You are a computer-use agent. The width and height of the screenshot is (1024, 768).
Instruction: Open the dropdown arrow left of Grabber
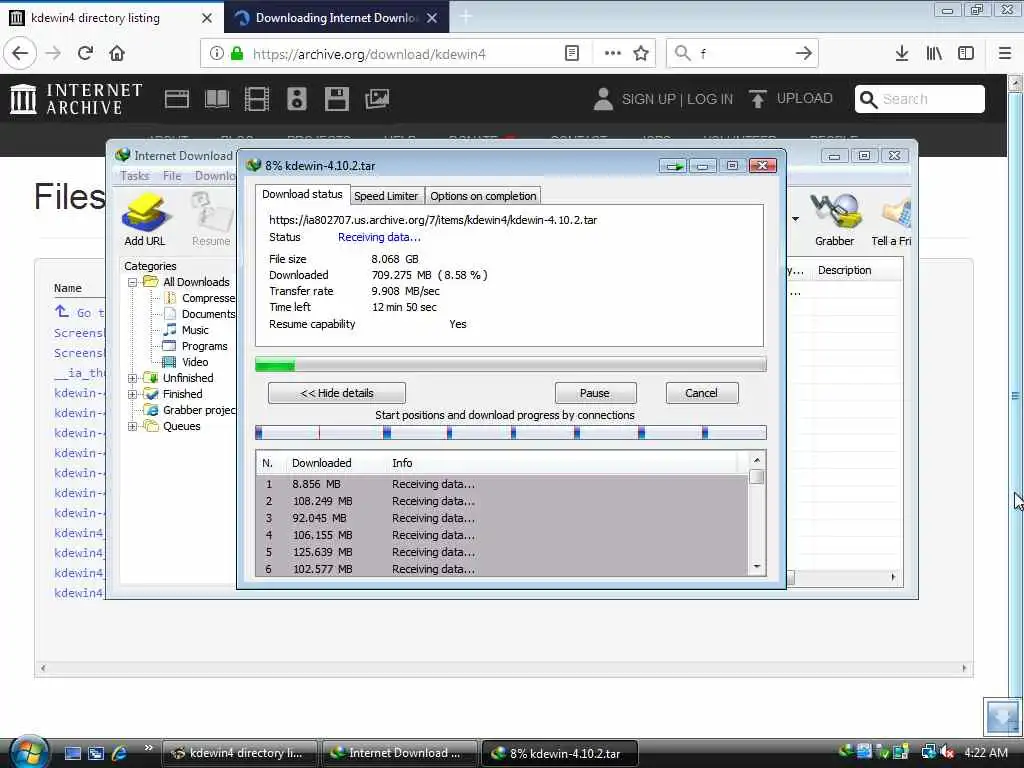pos(795,219)
